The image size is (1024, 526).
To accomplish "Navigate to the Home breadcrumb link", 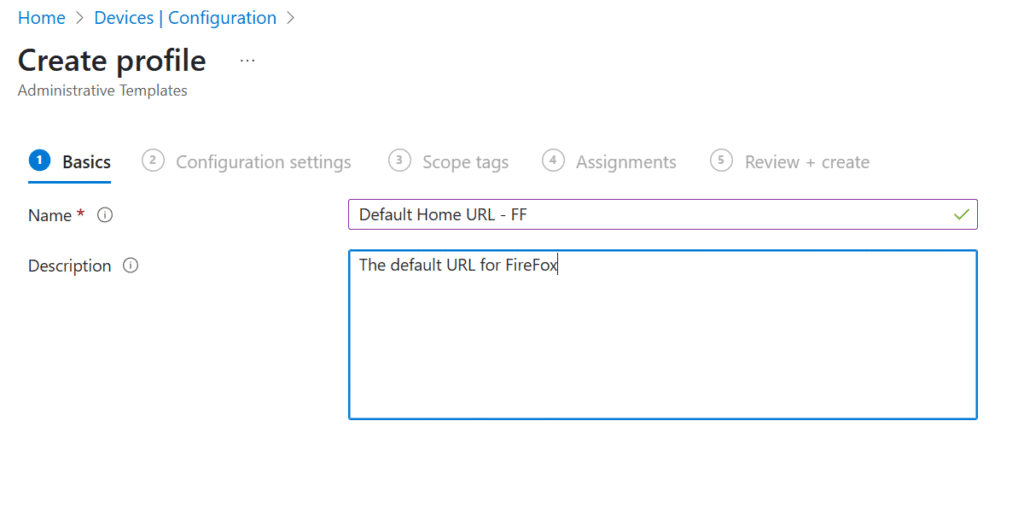I will tap(41, 18).
